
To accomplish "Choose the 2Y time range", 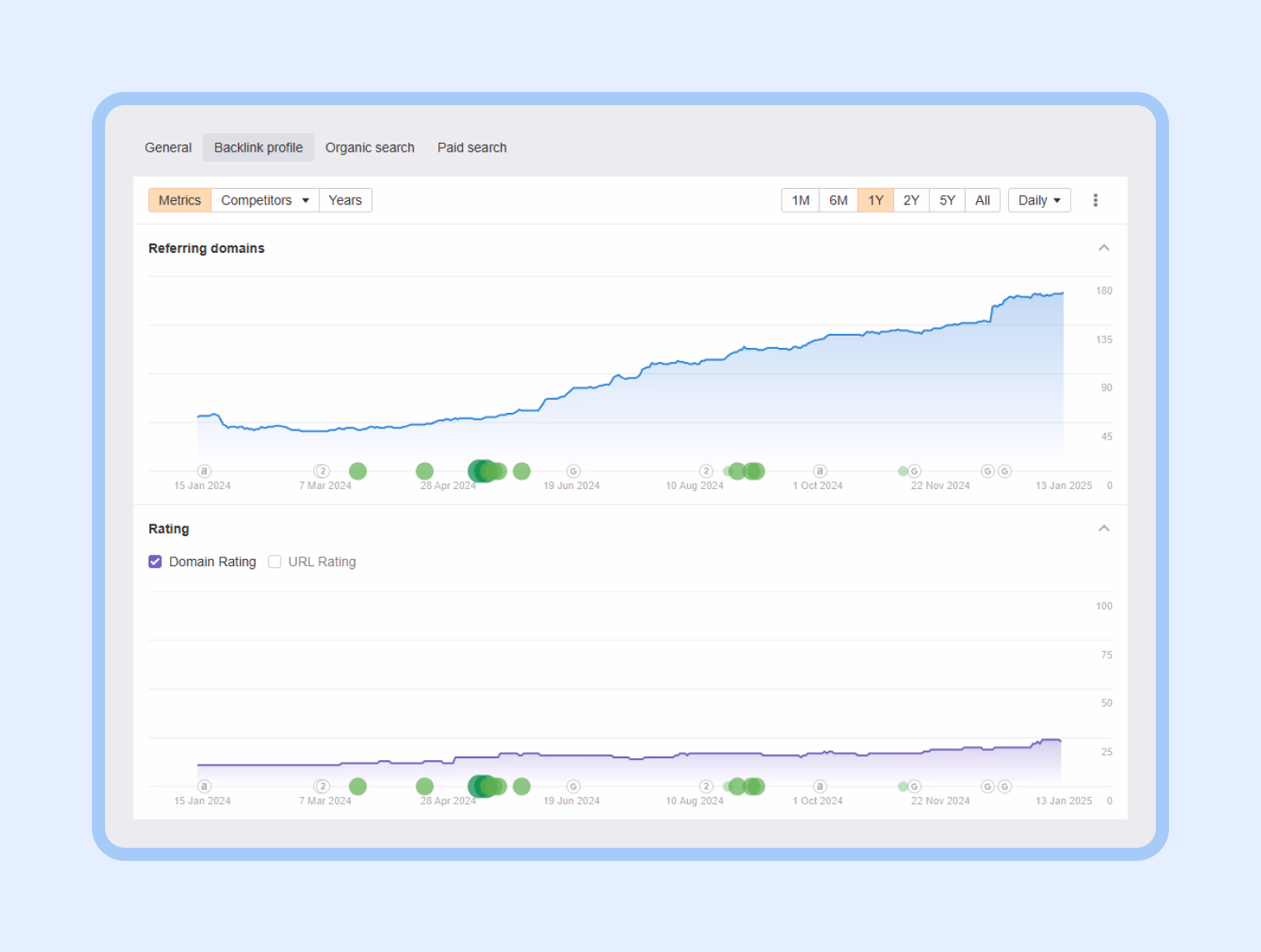I will click(x=911, y=200).
